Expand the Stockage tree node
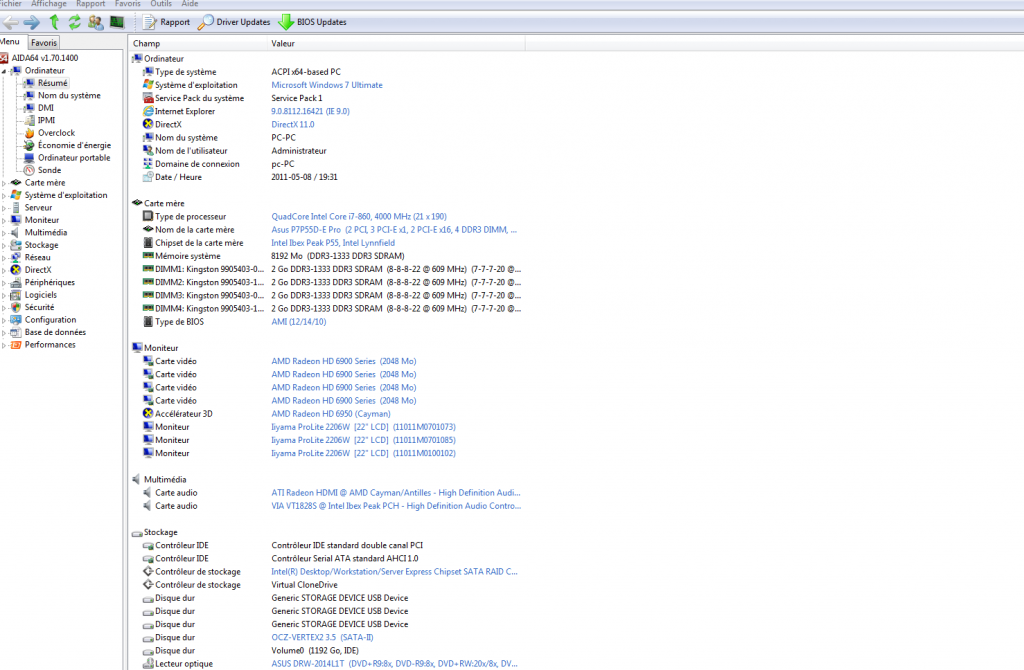Screen dimensions: 1024x670 point(4,245)
